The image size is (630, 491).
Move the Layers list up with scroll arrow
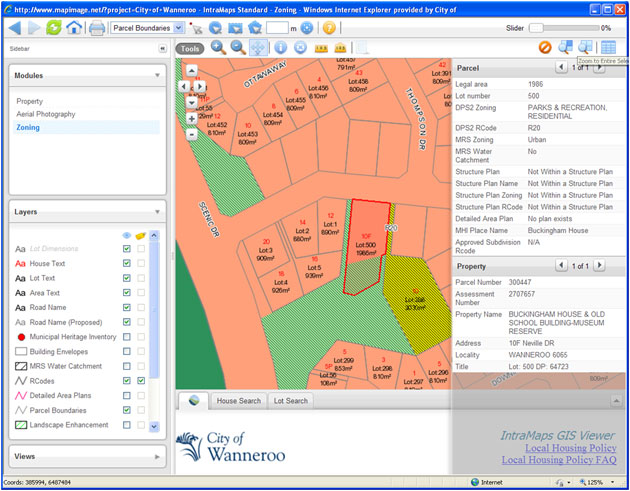tap(154, 236)
